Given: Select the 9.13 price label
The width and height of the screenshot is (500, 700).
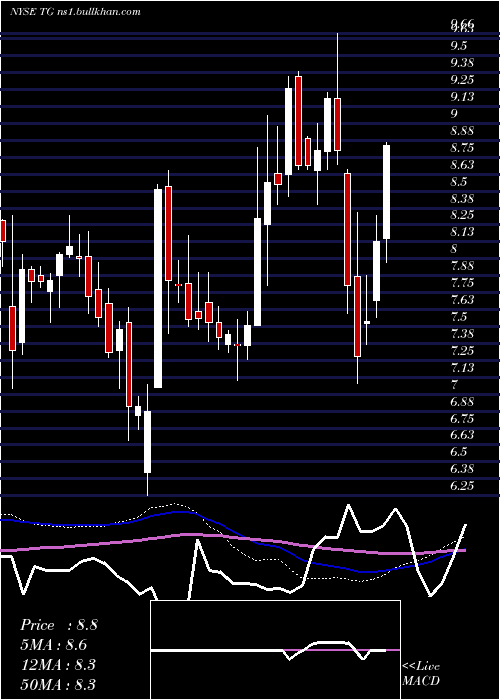Looking at the screenshot, I should point(462,96).
